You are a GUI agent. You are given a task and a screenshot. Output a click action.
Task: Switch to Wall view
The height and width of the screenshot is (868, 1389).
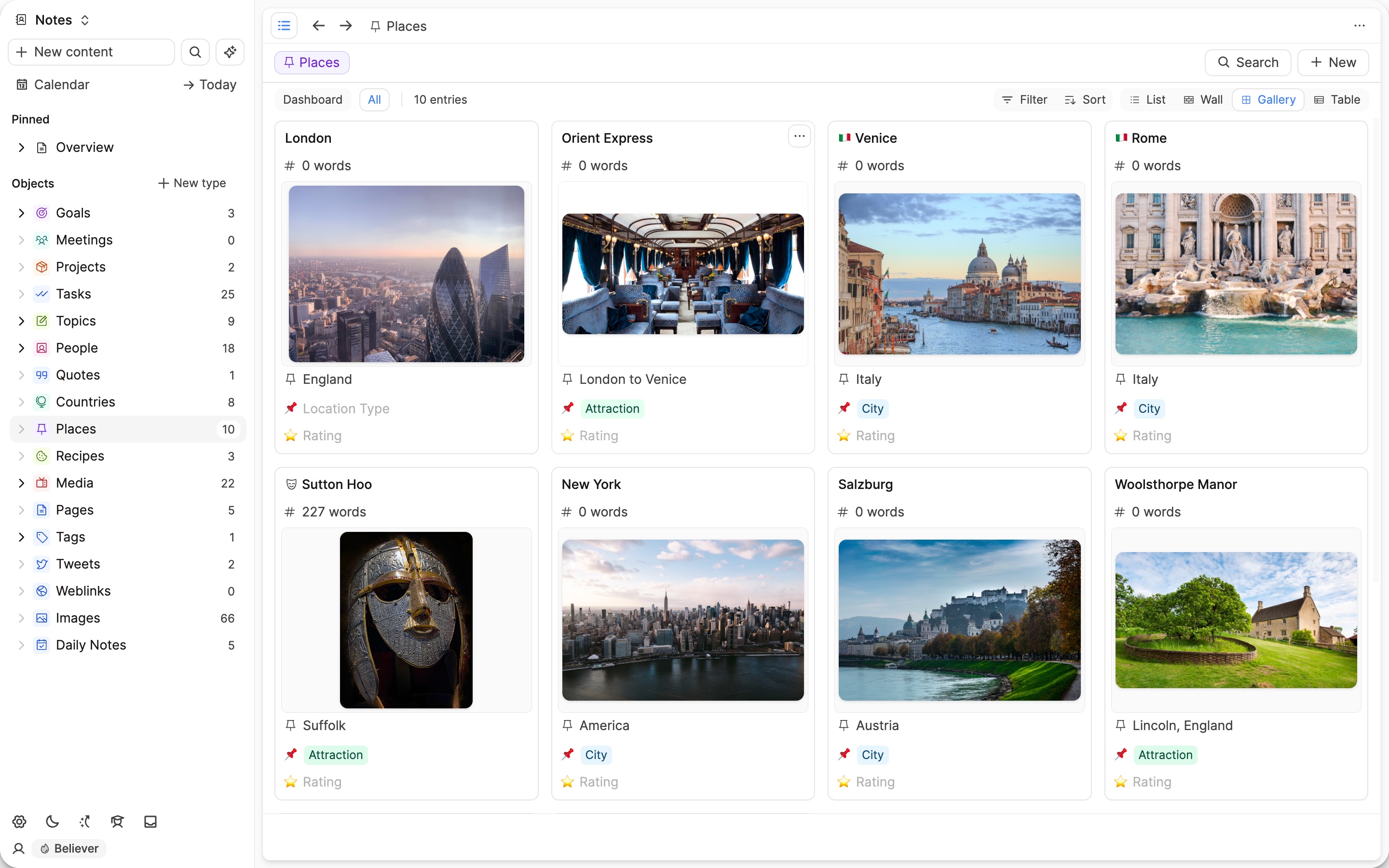point(1203,100)
